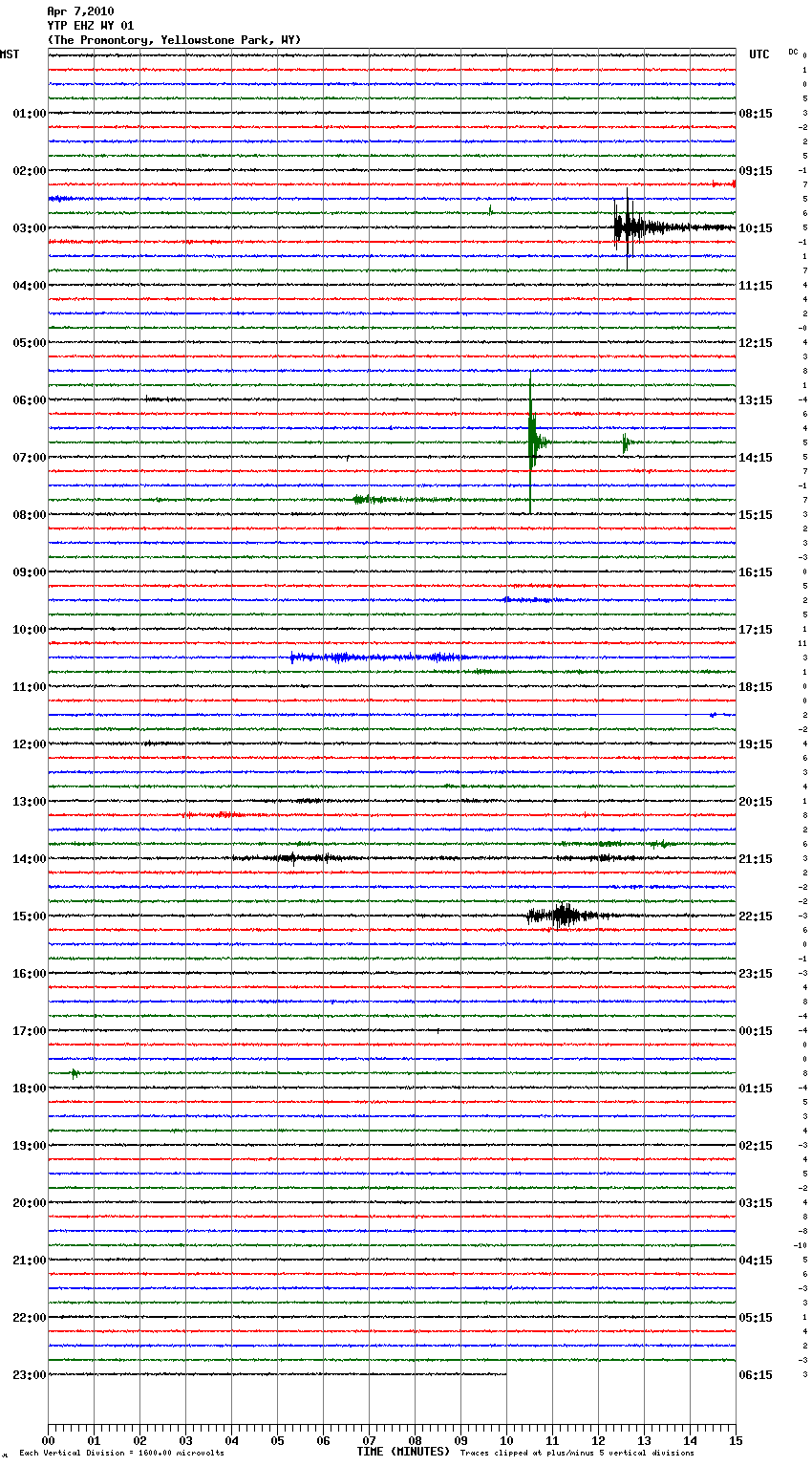812x1466 pixels.
Task: Click the "16:15" UTC time label
Action: [x=756, y=572]
